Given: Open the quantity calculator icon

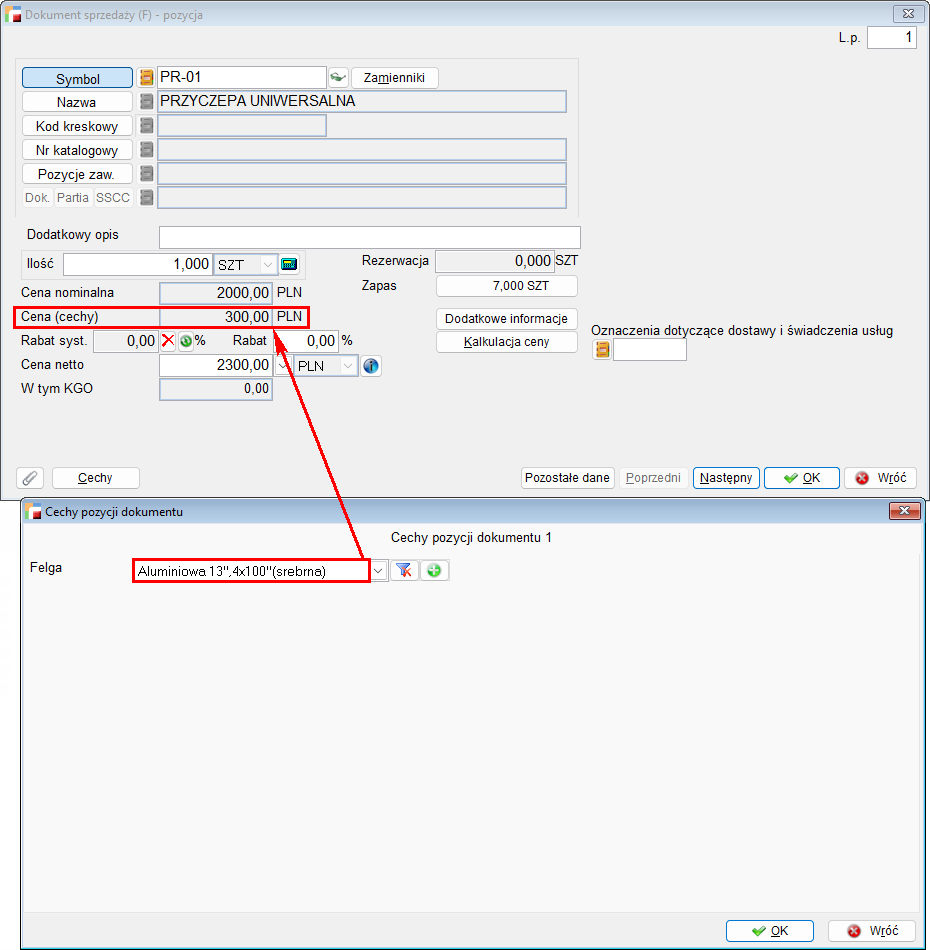Looking at the screenshot, I should (289, 265).
